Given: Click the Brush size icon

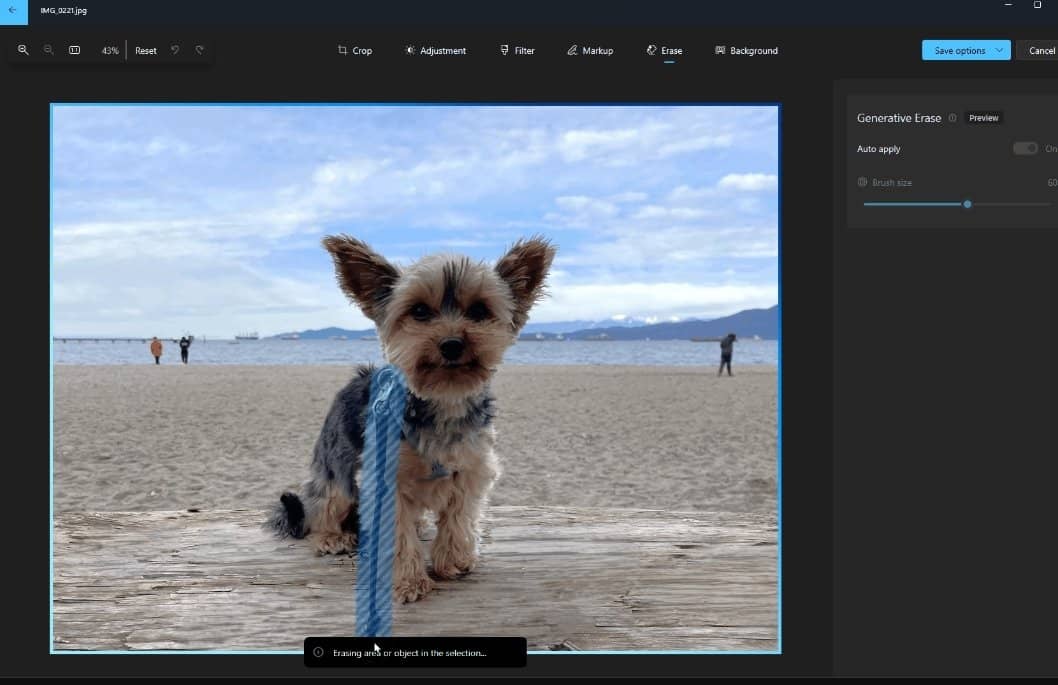Looking at the screenshot, I should pyautogui.click(x=862, y=183).
